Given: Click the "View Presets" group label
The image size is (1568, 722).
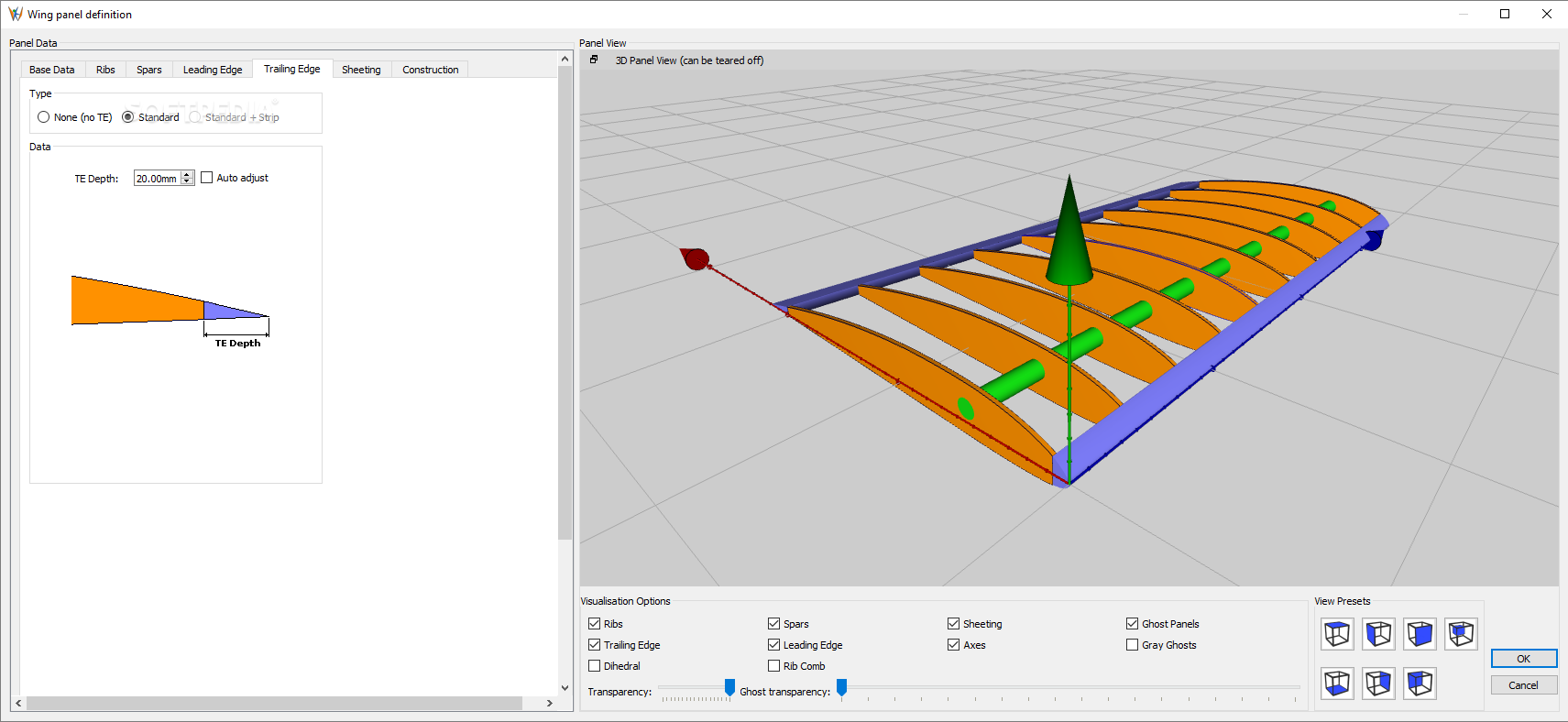Looking at the screenshot, I should 1343,601.
